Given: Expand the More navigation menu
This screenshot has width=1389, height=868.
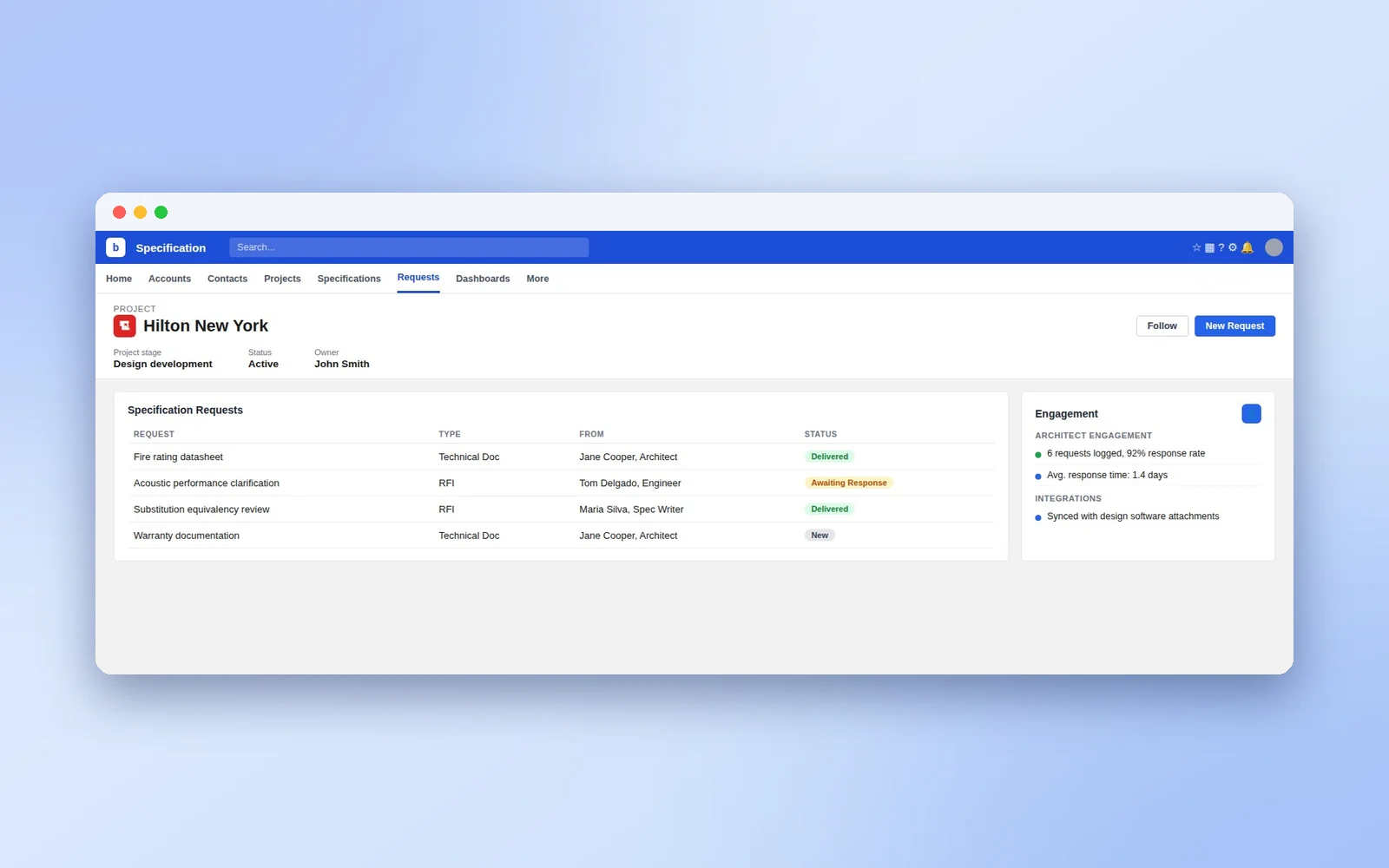Looking at the screenshot, I should click(x=537, y=279).
